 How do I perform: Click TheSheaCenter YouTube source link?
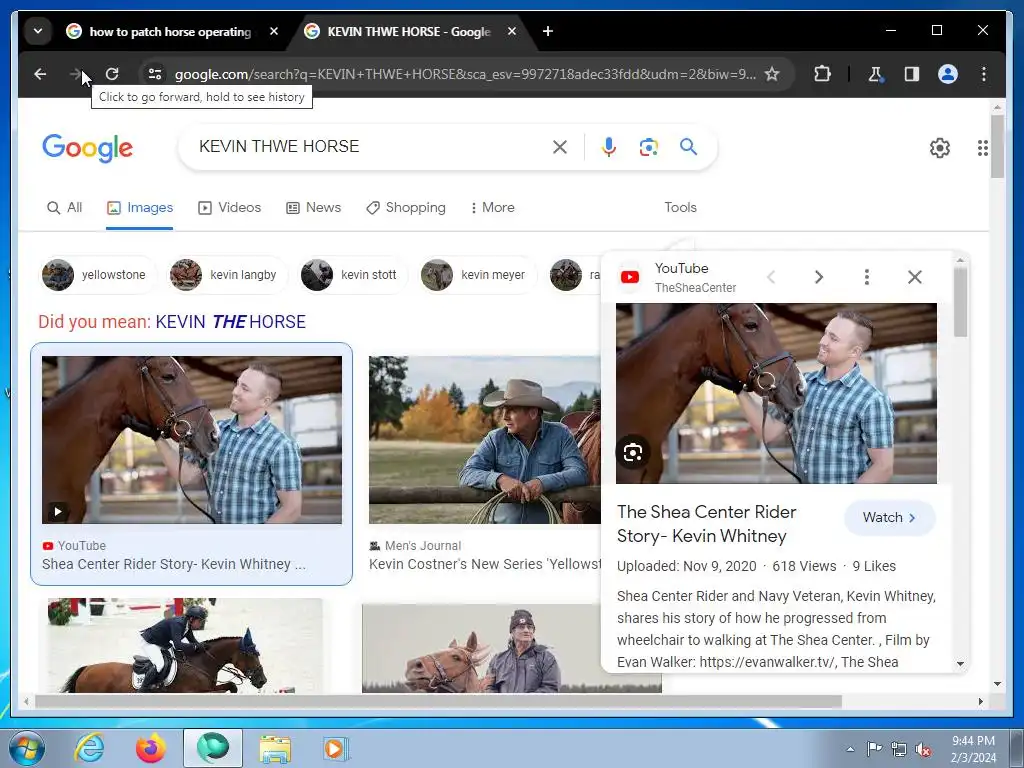click(x=695, y=288)
